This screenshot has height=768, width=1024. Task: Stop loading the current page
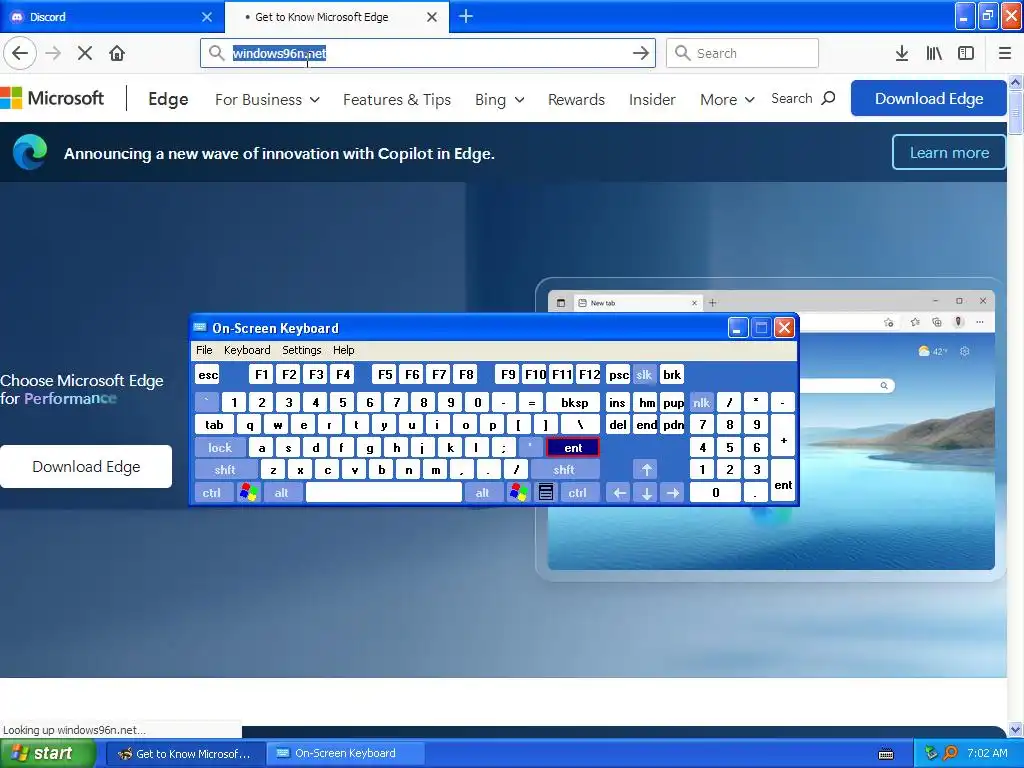85,53
